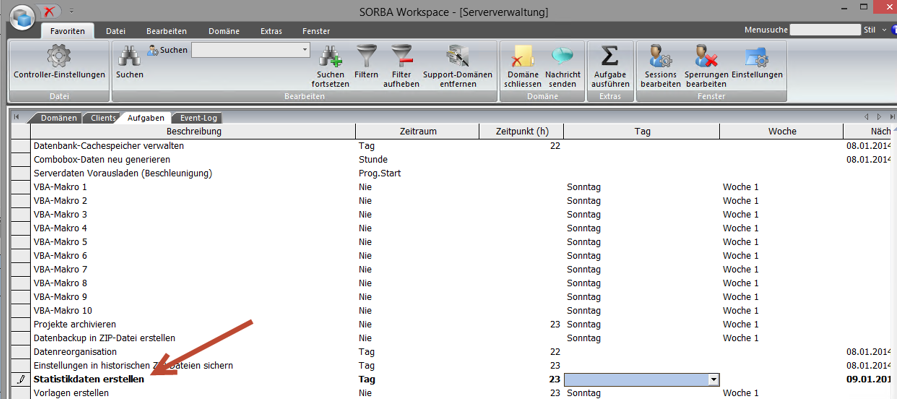Switch to the Clients tab
The height and width of the screenshot is (399, 897).
pos(103,118)
